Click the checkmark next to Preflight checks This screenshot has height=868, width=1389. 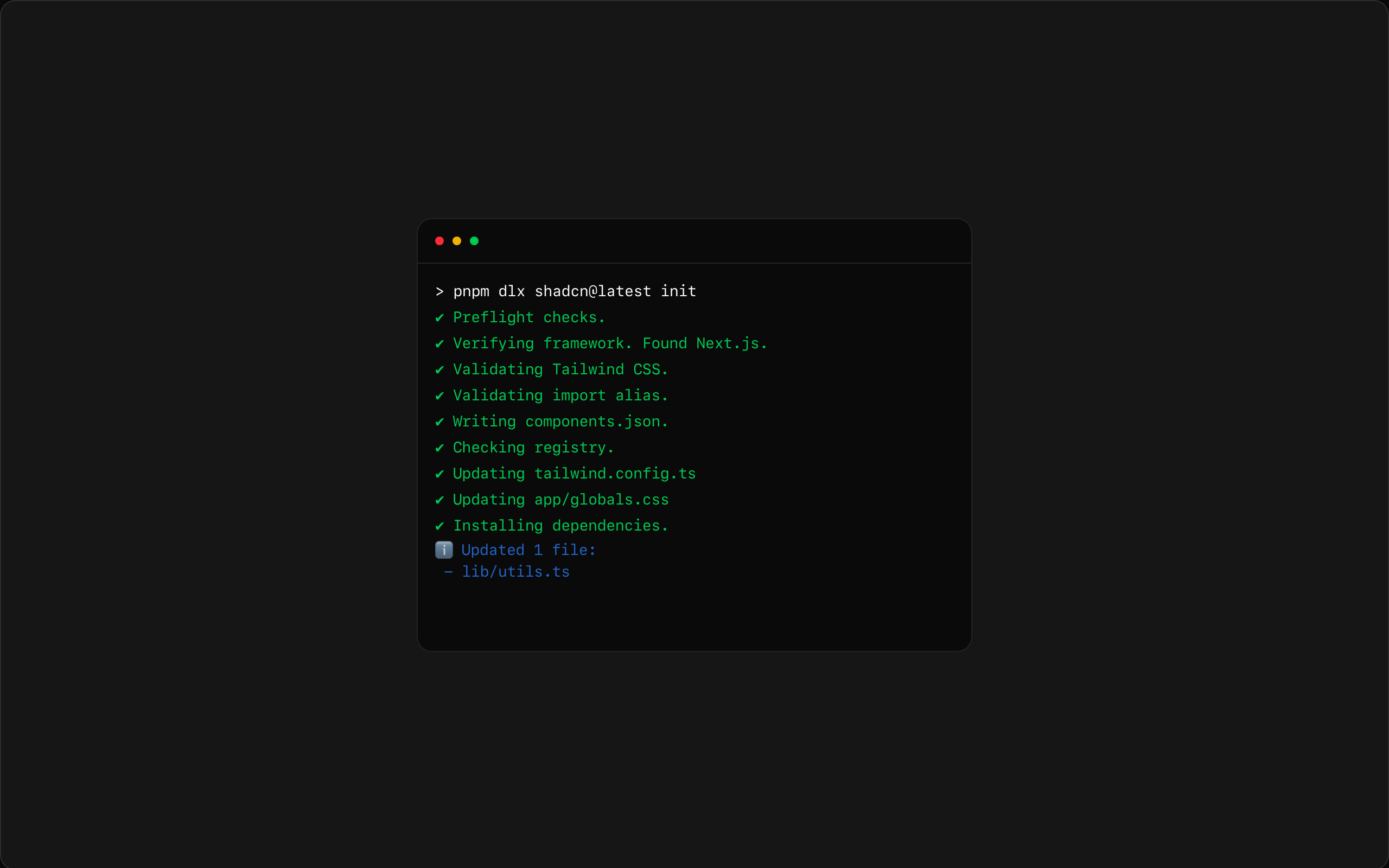click(439, 317)
